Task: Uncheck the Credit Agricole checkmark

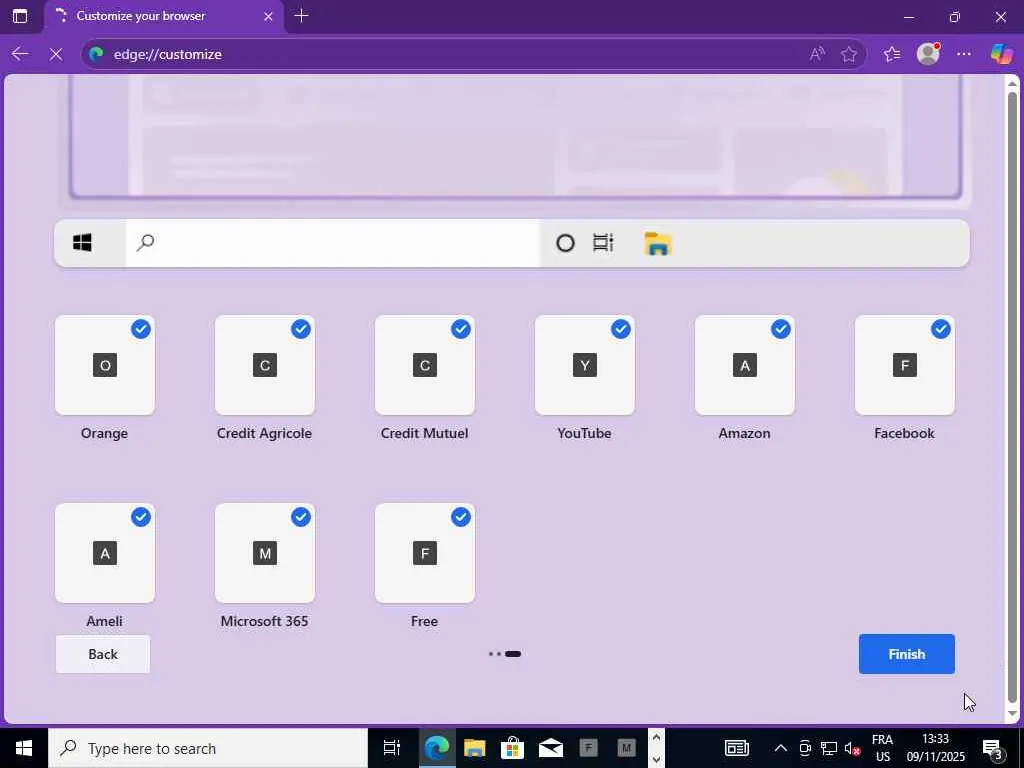Action: tap(300, 329)
